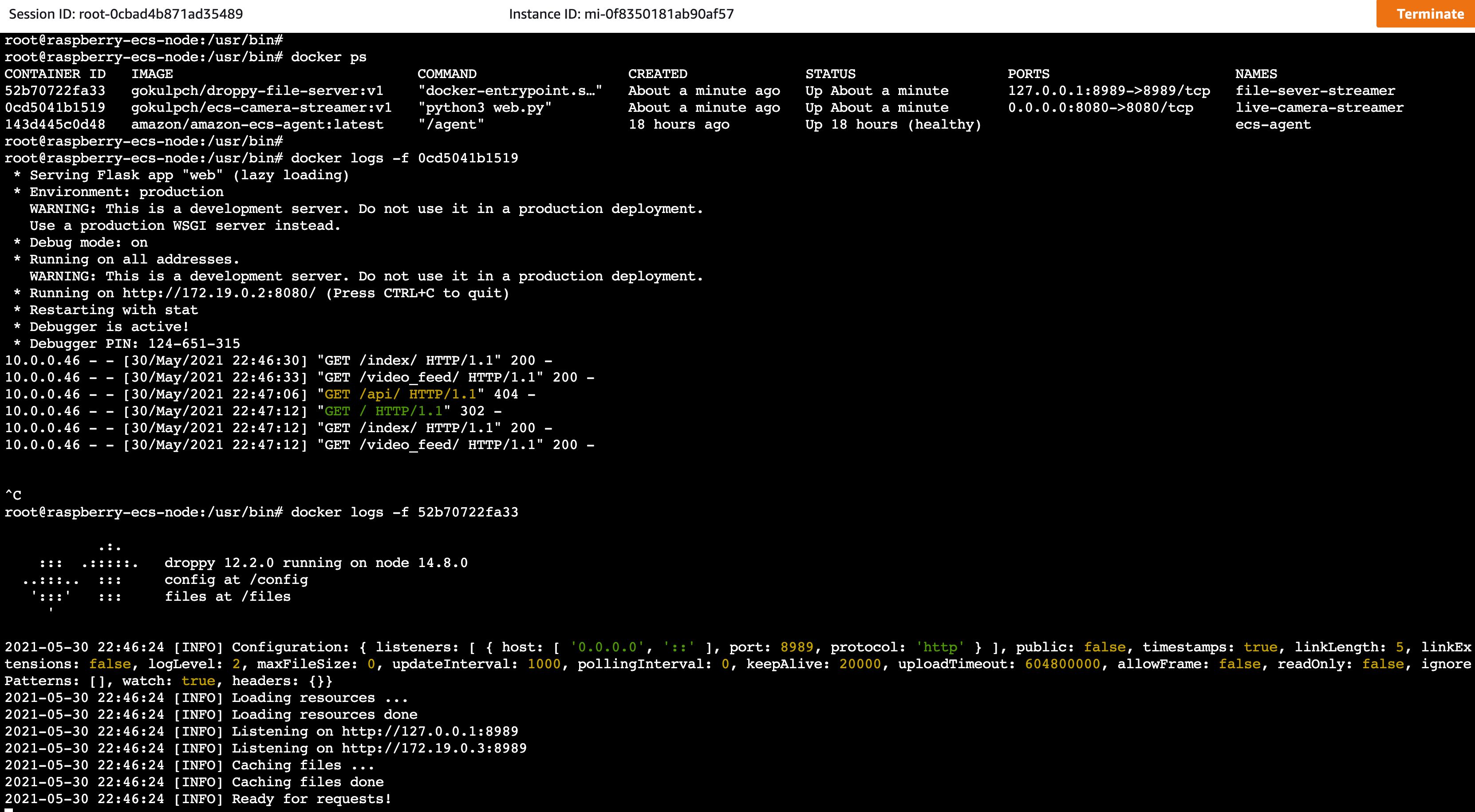The image size is (1475, 812).
Task: Click the orange Terminate button
Action: 1429,14
